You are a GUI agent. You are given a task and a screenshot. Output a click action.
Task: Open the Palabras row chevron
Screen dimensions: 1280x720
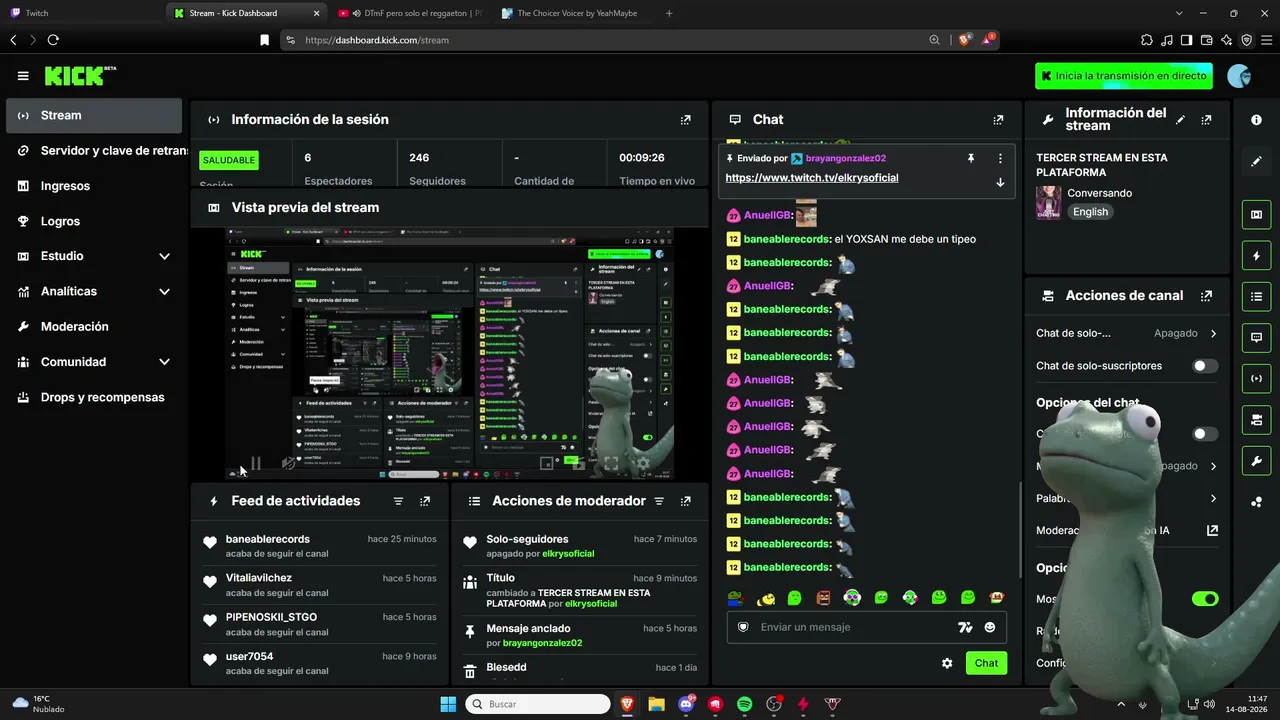click(x=1213, y=498)
